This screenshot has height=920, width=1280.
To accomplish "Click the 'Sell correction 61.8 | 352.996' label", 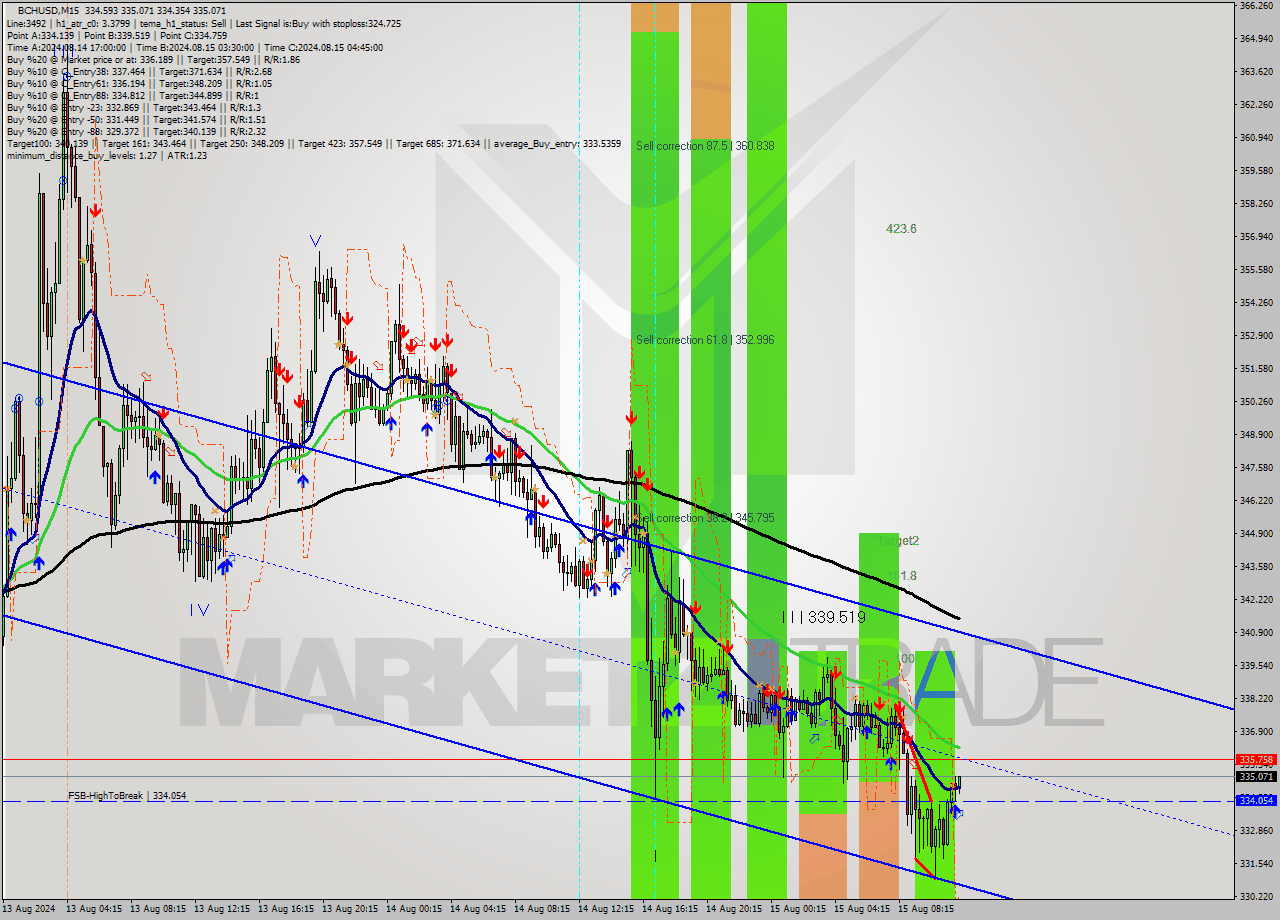I will click(x=705, y=340).
